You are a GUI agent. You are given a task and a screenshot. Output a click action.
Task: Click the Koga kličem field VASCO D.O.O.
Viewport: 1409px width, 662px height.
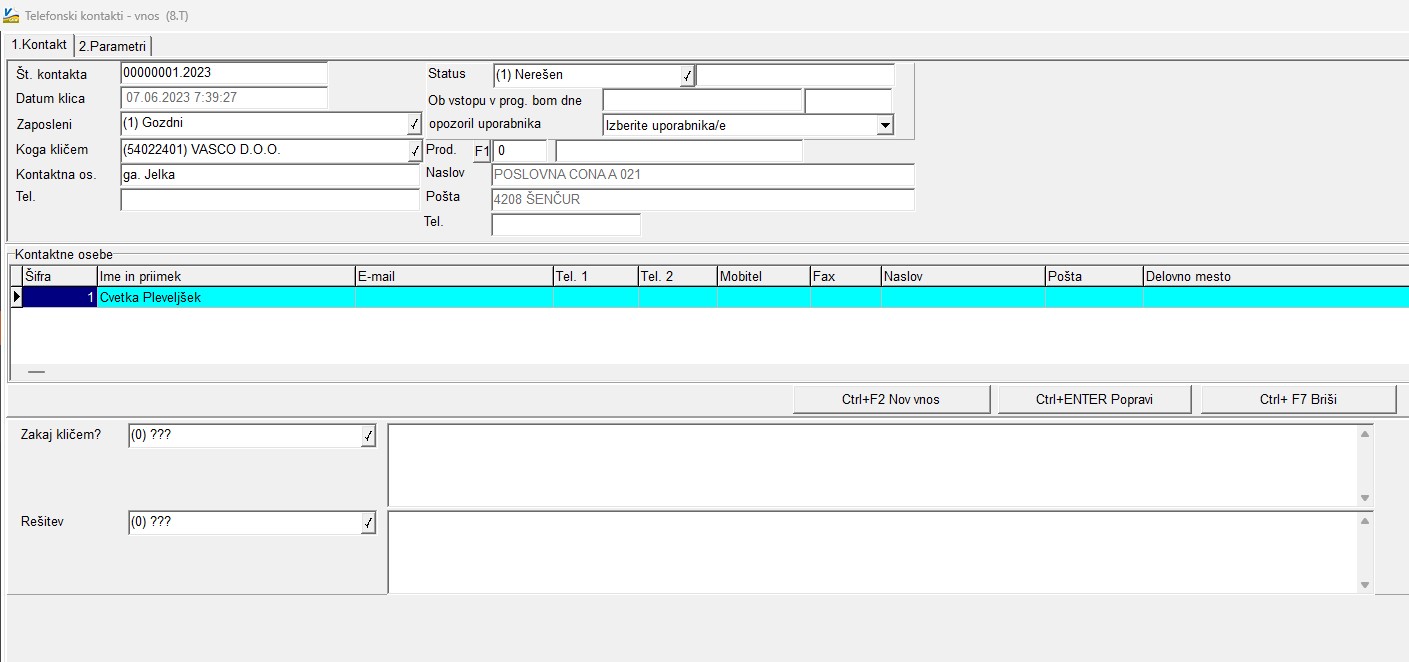click(263, 150)
